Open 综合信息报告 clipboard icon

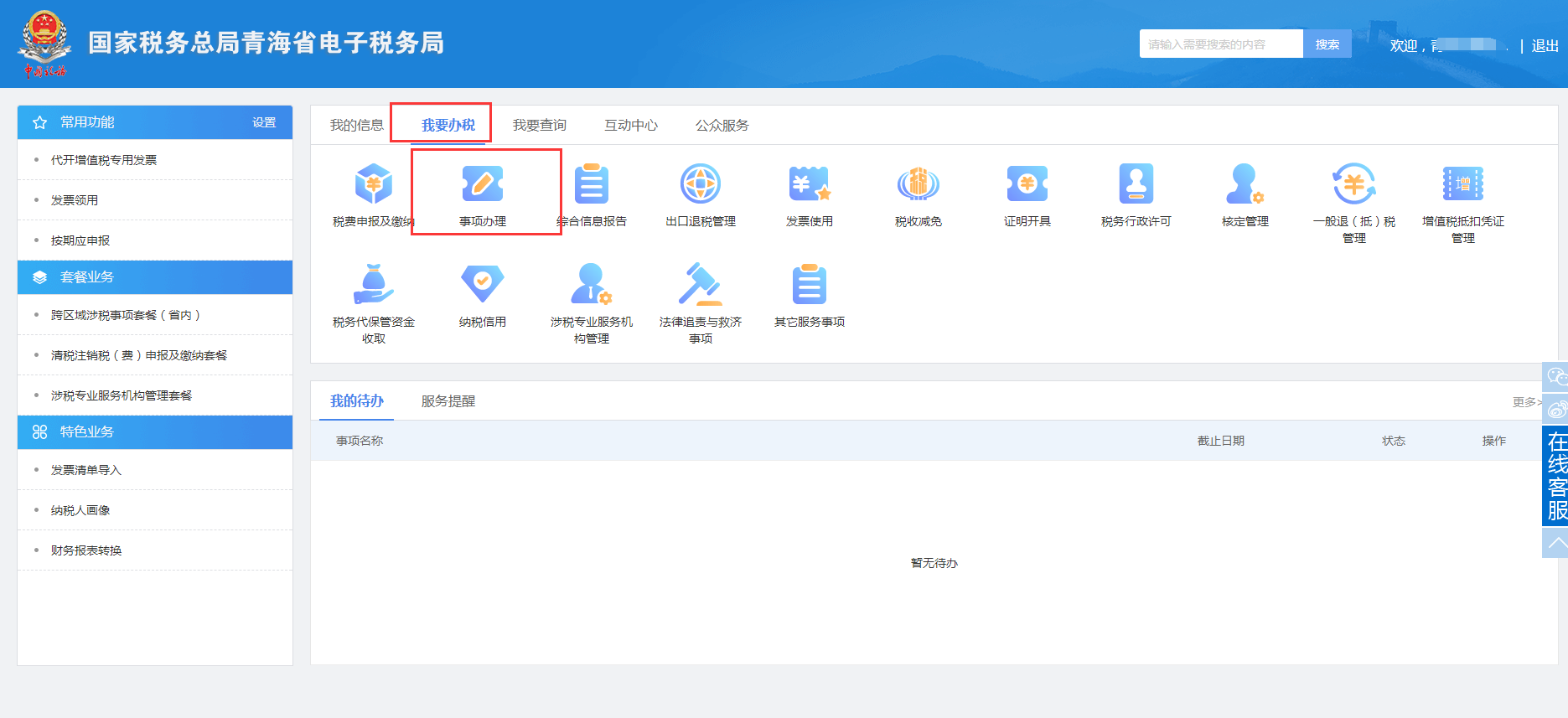(592, 184)
